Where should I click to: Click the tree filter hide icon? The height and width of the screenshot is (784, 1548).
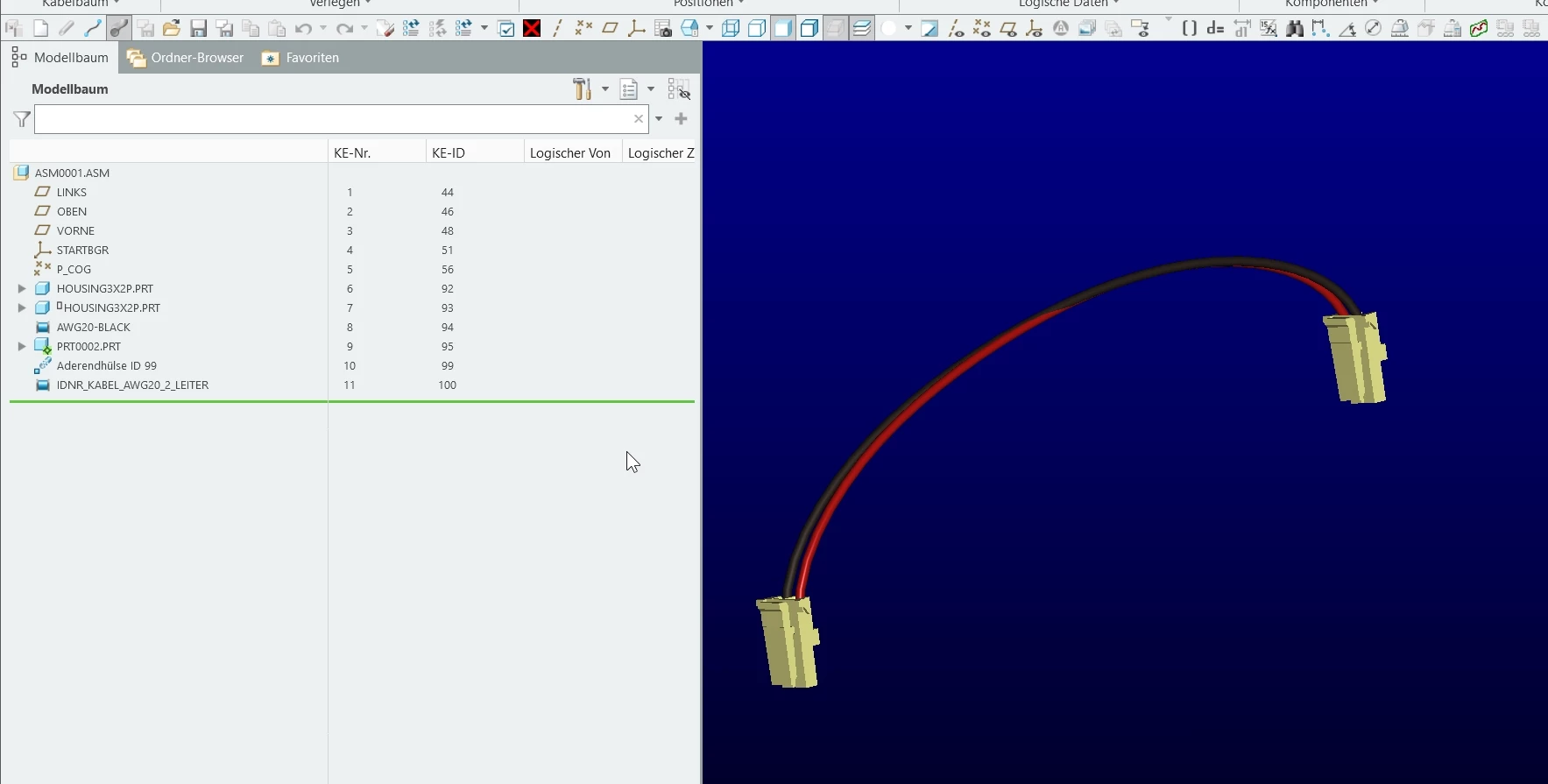click(679, 89)
